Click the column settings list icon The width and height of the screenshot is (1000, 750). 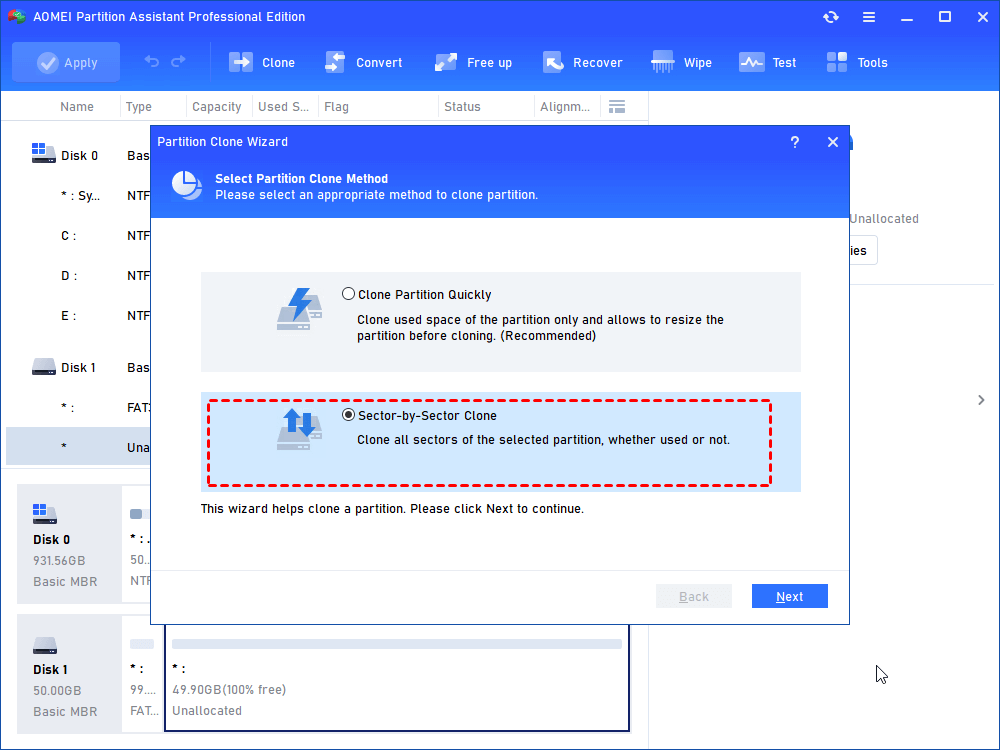tap(617, 107)
